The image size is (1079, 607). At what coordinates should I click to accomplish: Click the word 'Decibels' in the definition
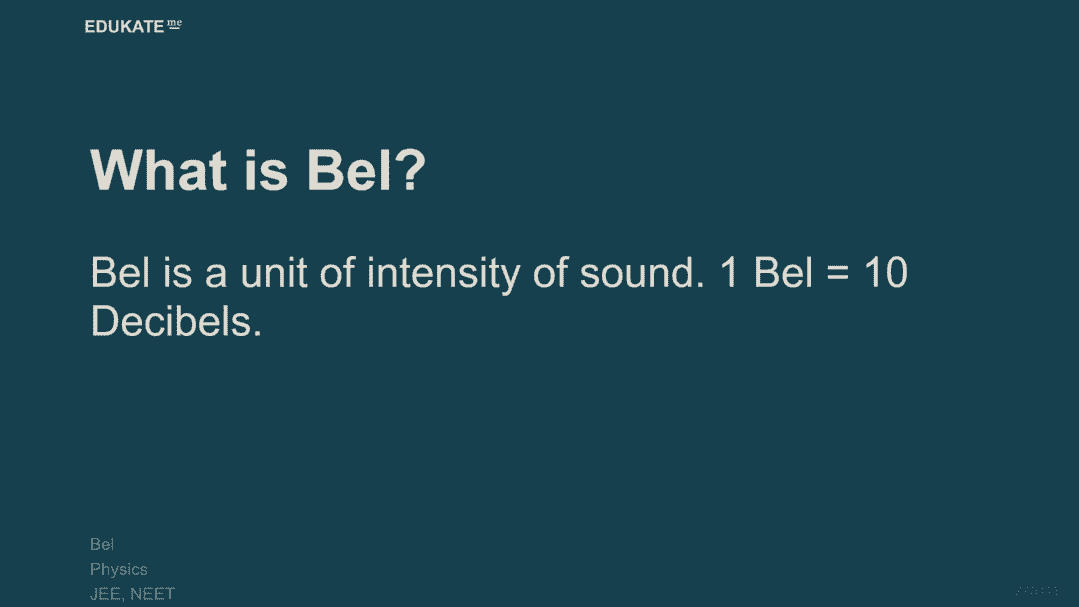176,321
